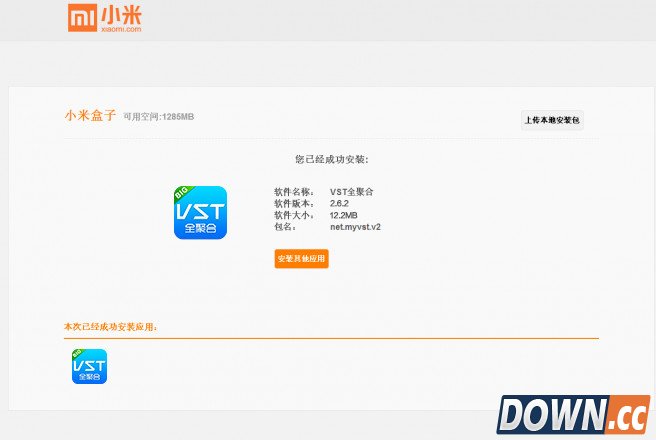Click the orange 安装其他应用 button
This screenshot has width=656, height=440.
[301, 259]
